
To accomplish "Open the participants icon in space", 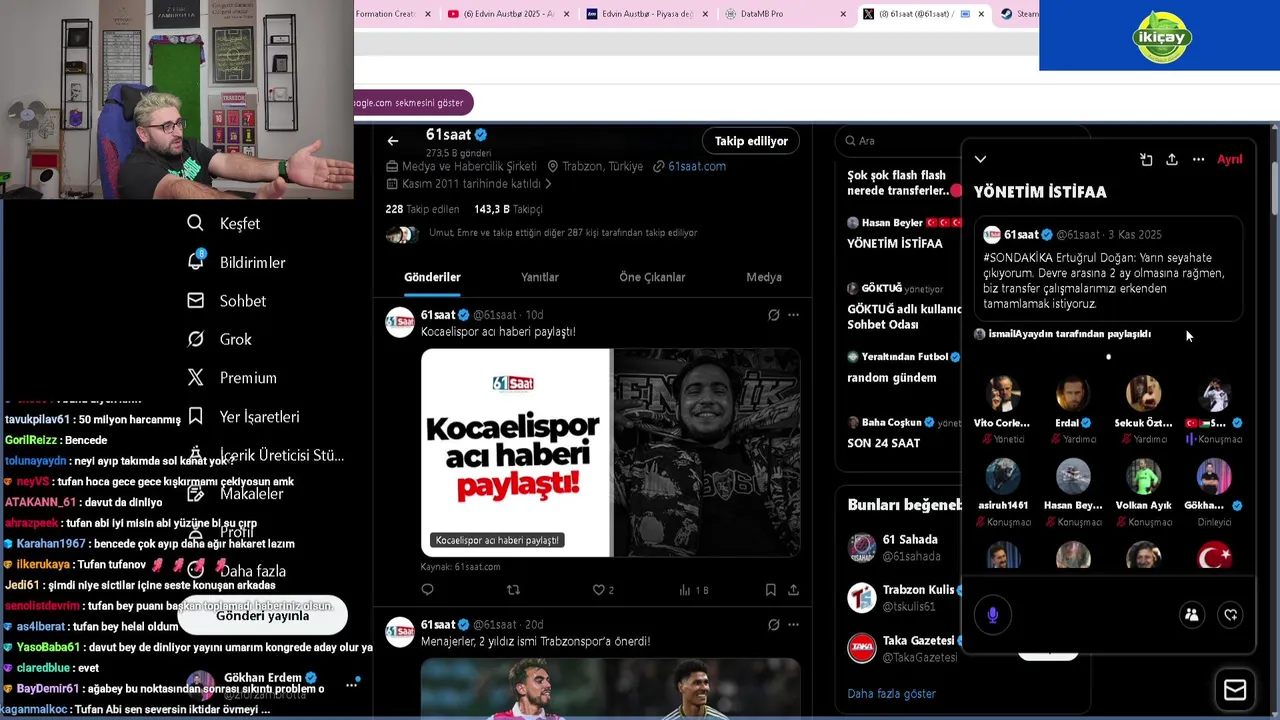I will 1191,615.
